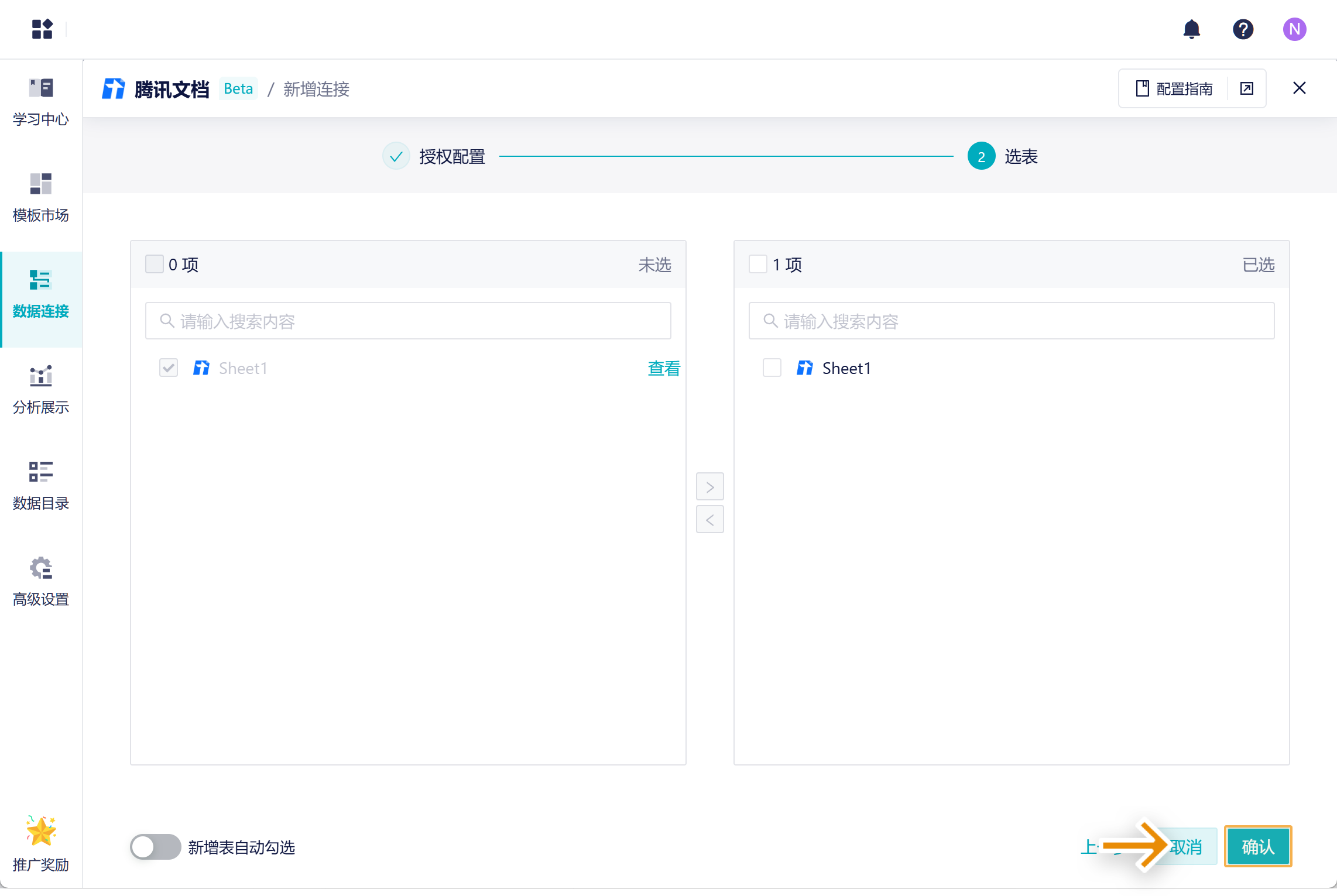This screenshot has height=896, width=1337.
Task: Click the help question mark icon
Action: coord(1243,29)
